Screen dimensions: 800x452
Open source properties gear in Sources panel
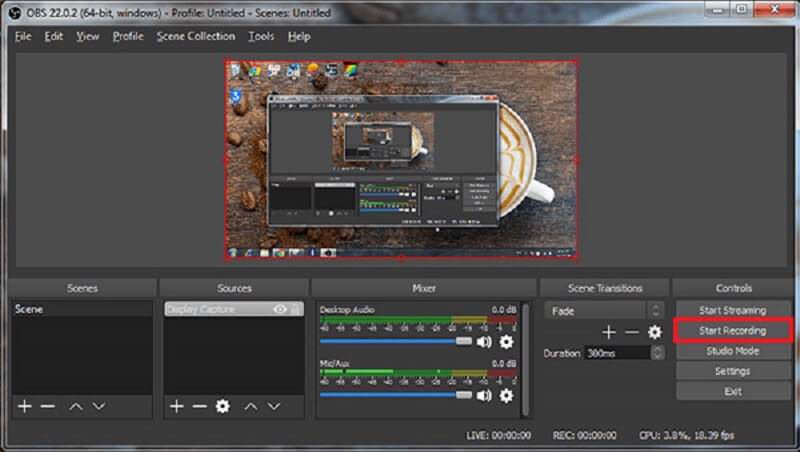(222, 406)
